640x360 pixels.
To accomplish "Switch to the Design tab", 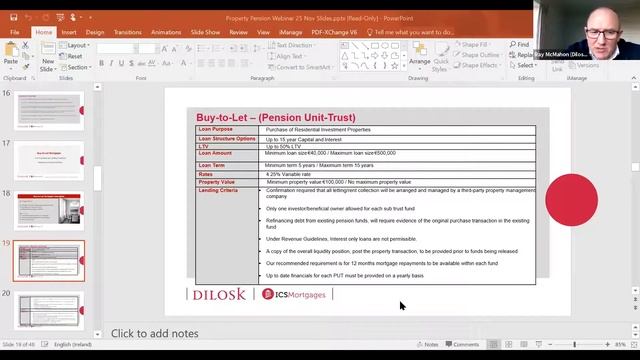I will click(x=95, y=32).
